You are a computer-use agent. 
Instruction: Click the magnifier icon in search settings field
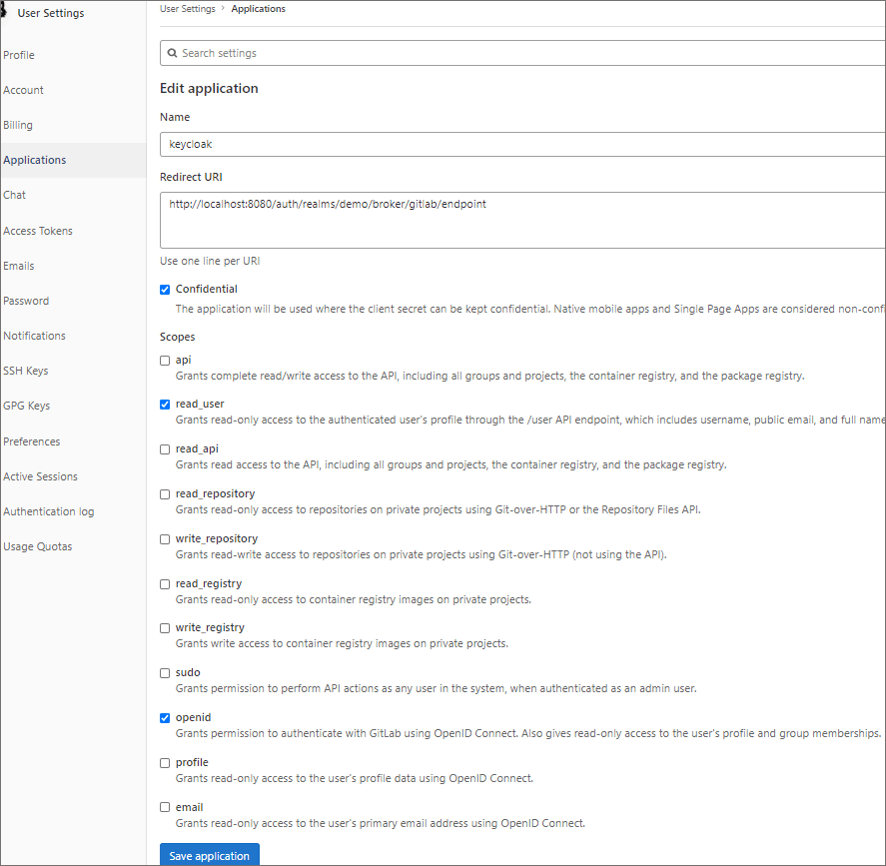pyautogui.click(x=174, y=52)
